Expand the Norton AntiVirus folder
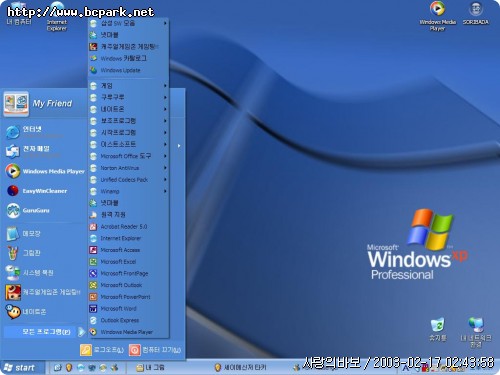The width and height of the screenshot is (500, 375). coord(128,168)
